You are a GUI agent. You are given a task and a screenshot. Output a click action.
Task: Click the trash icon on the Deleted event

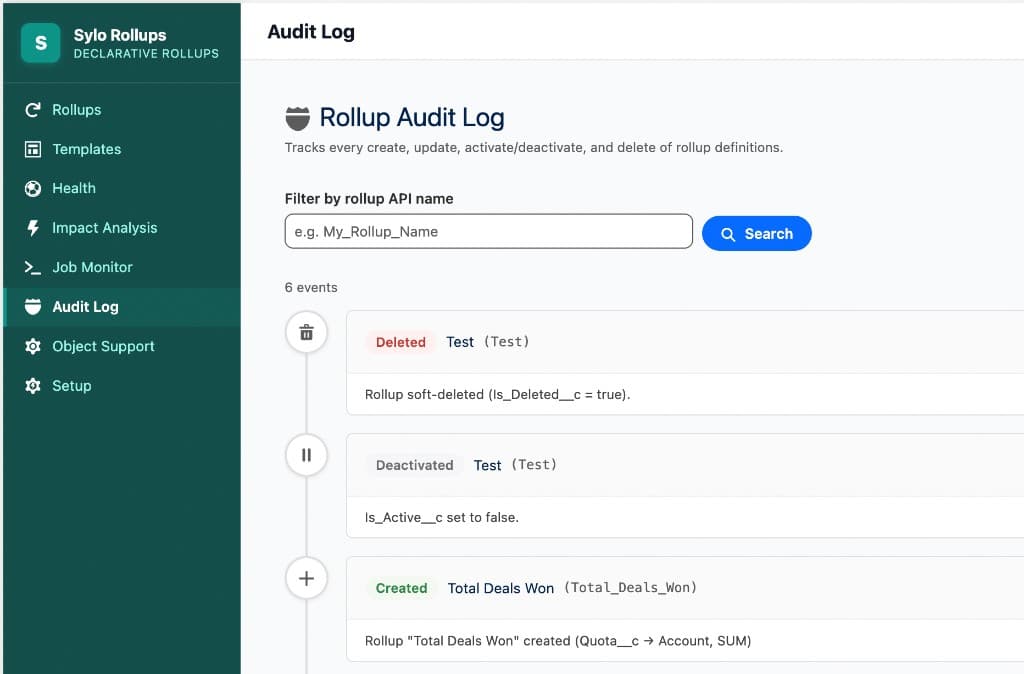306,332
